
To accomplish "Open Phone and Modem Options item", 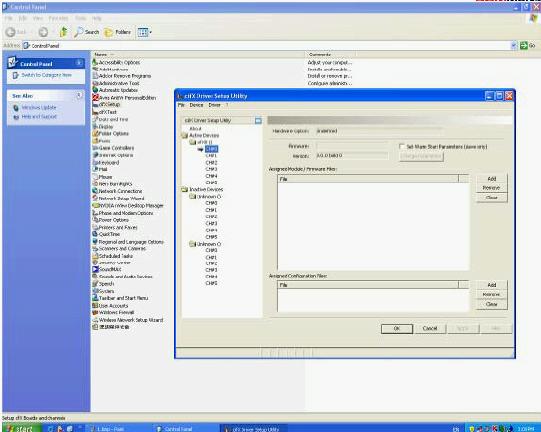I will (x=123, y=213).
